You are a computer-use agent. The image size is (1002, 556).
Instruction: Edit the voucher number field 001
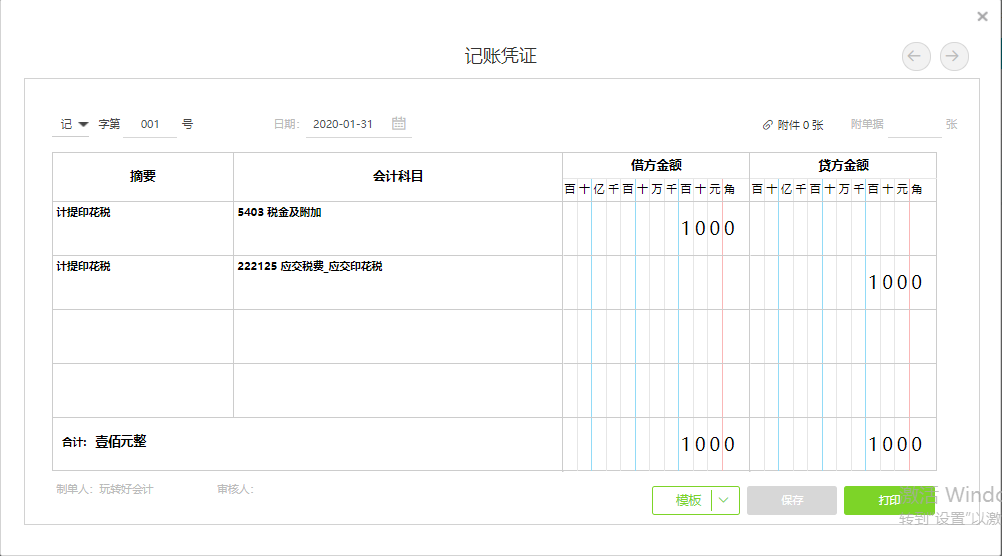click(x=150, y=124)
